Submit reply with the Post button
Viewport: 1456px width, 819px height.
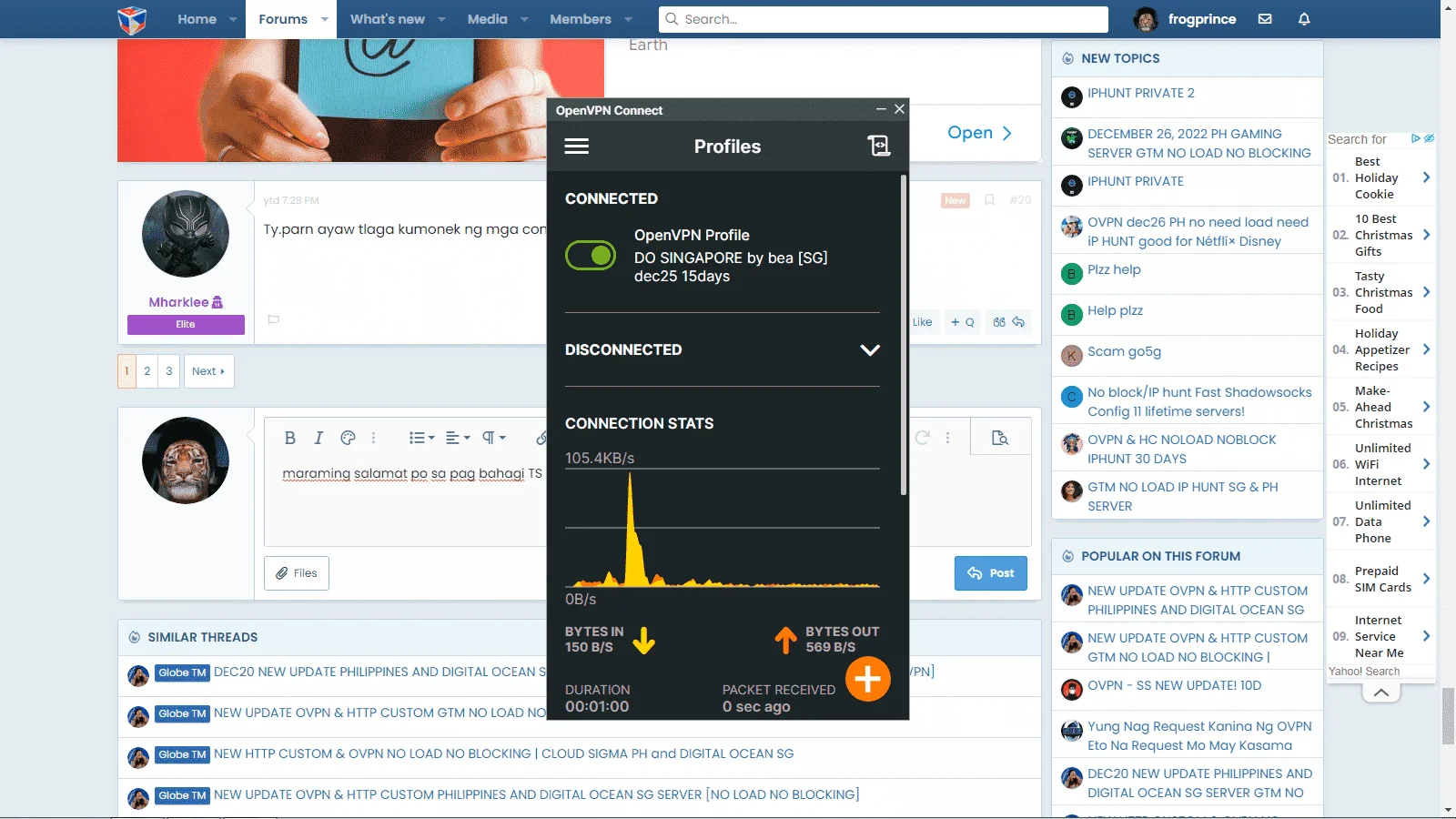point(990,573)
